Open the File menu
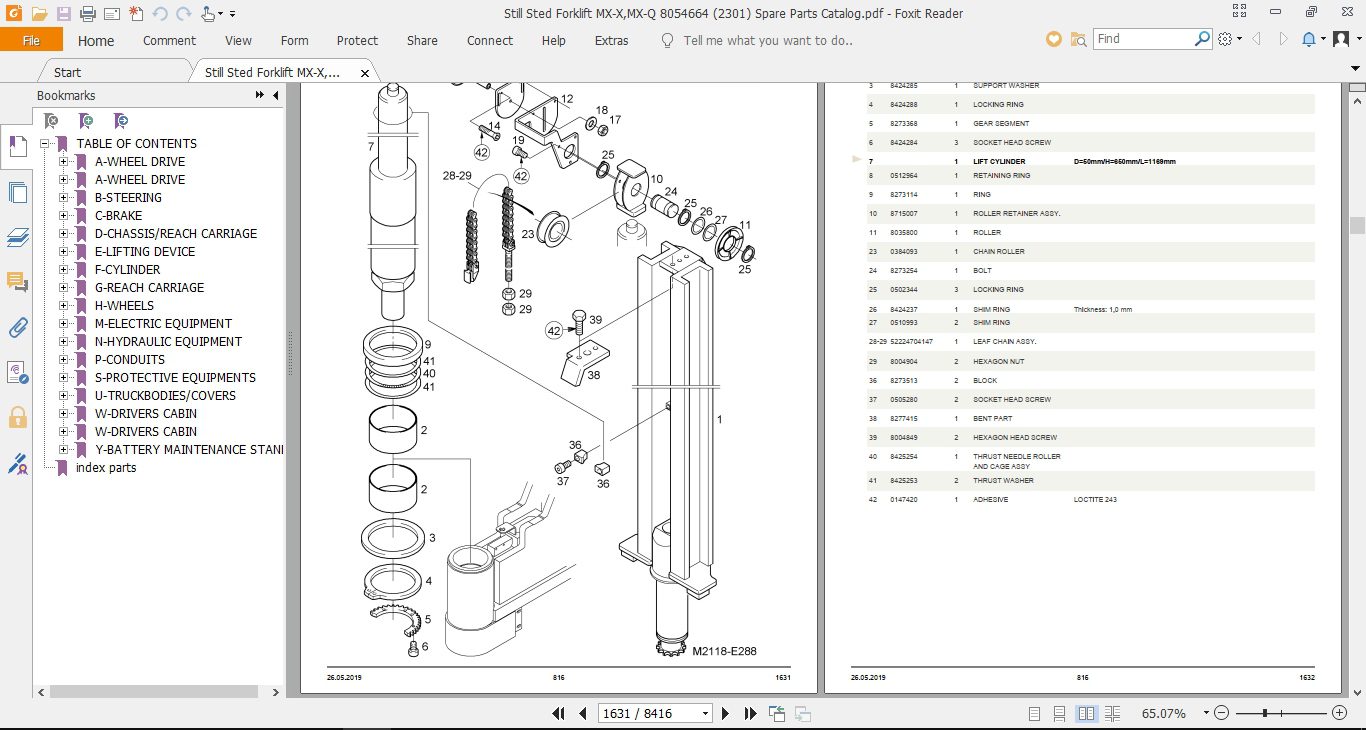The image size is (1366, 730). (31, 40)
